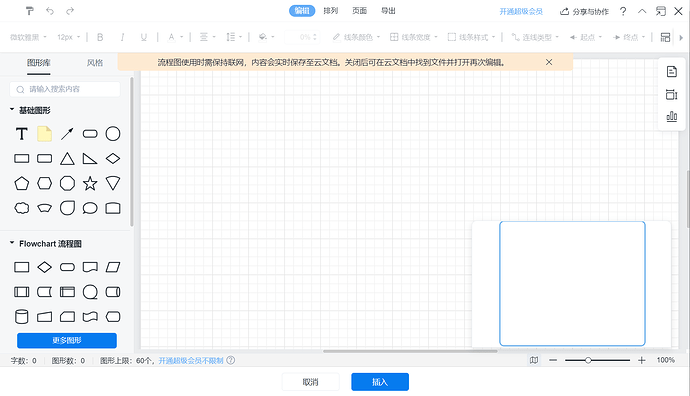This screenshot has width=690, height=396.
Task: Pick the Flowchart database cylinder shape
Action: (22, 316)
